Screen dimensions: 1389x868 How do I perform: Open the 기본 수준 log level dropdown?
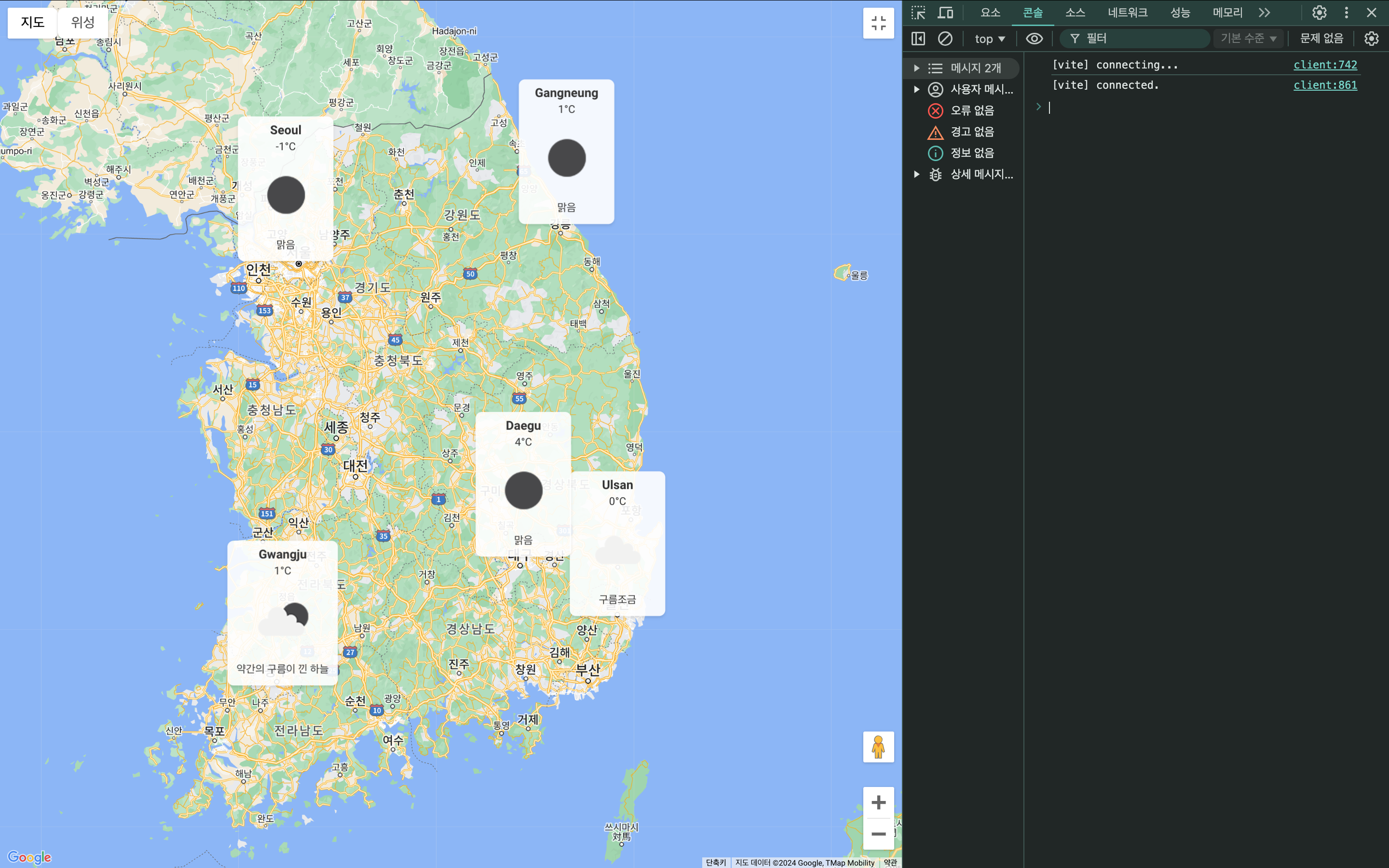tap(1248, 39)
